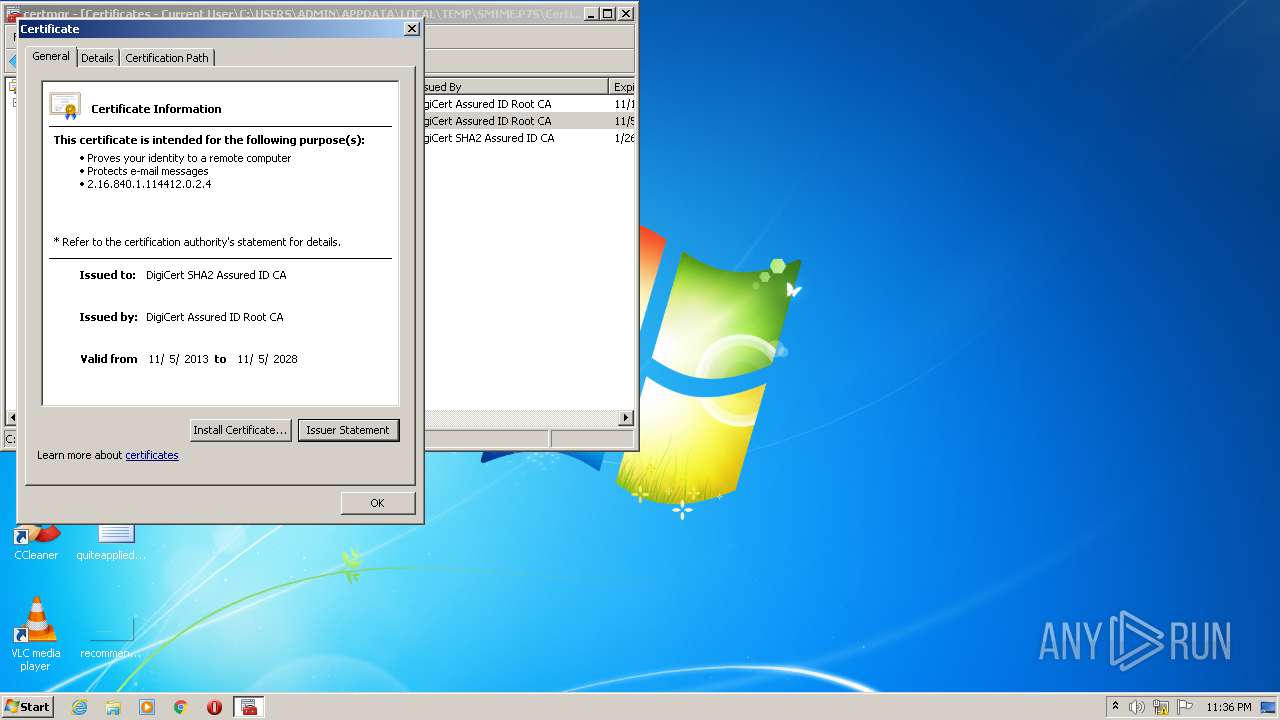Open the VLC media player shortcut
The image size is (1280, 720).
click(36, 634)
